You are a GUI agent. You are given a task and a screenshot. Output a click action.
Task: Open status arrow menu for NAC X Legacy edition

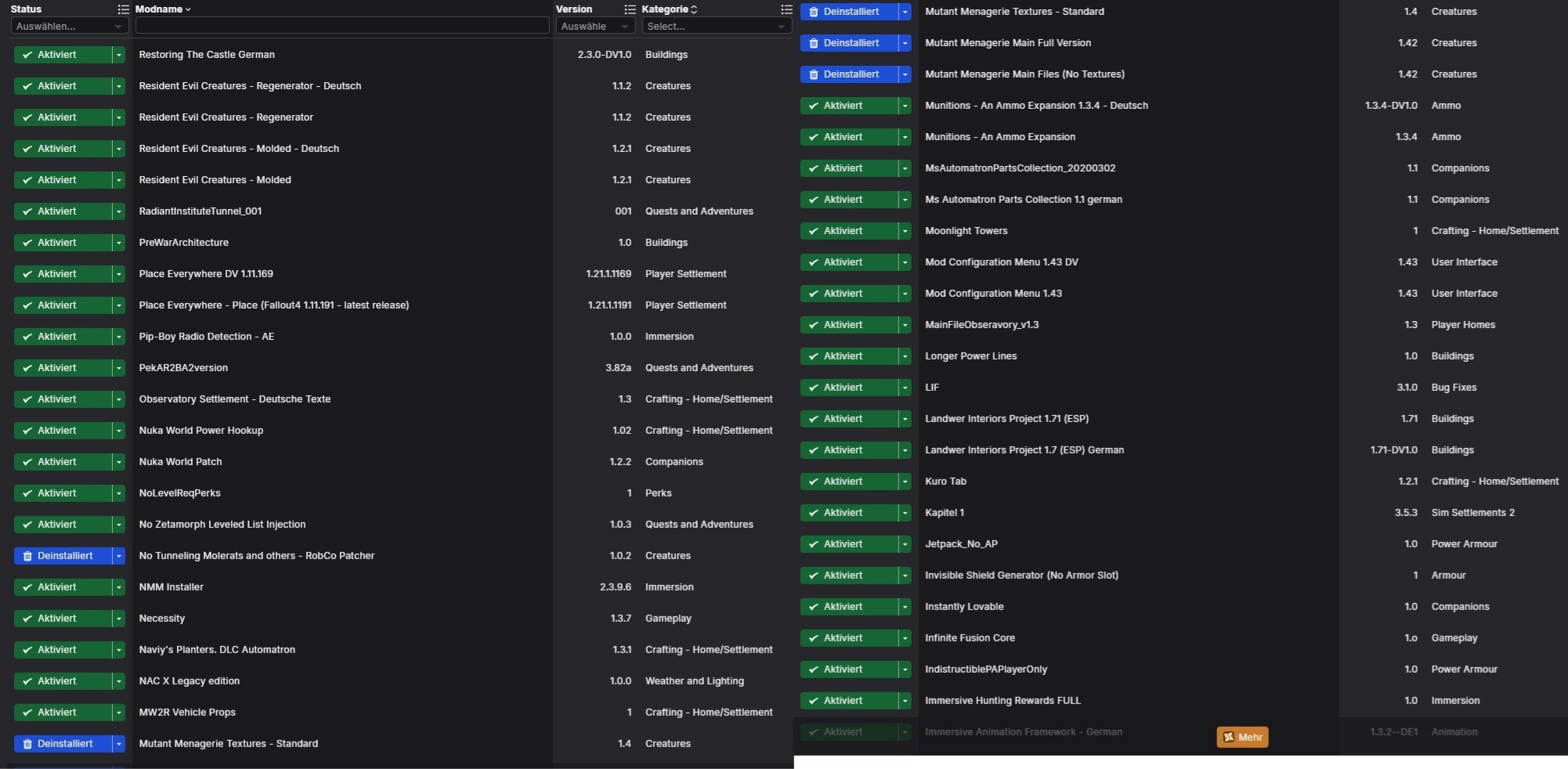point(119,681)
